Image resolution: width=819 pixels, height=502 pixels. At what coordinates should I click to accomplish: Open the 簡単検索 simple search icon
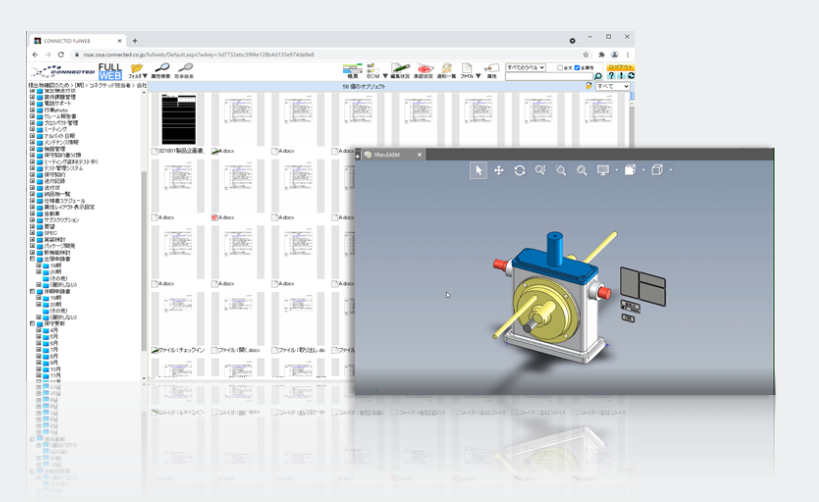point(184,70)
